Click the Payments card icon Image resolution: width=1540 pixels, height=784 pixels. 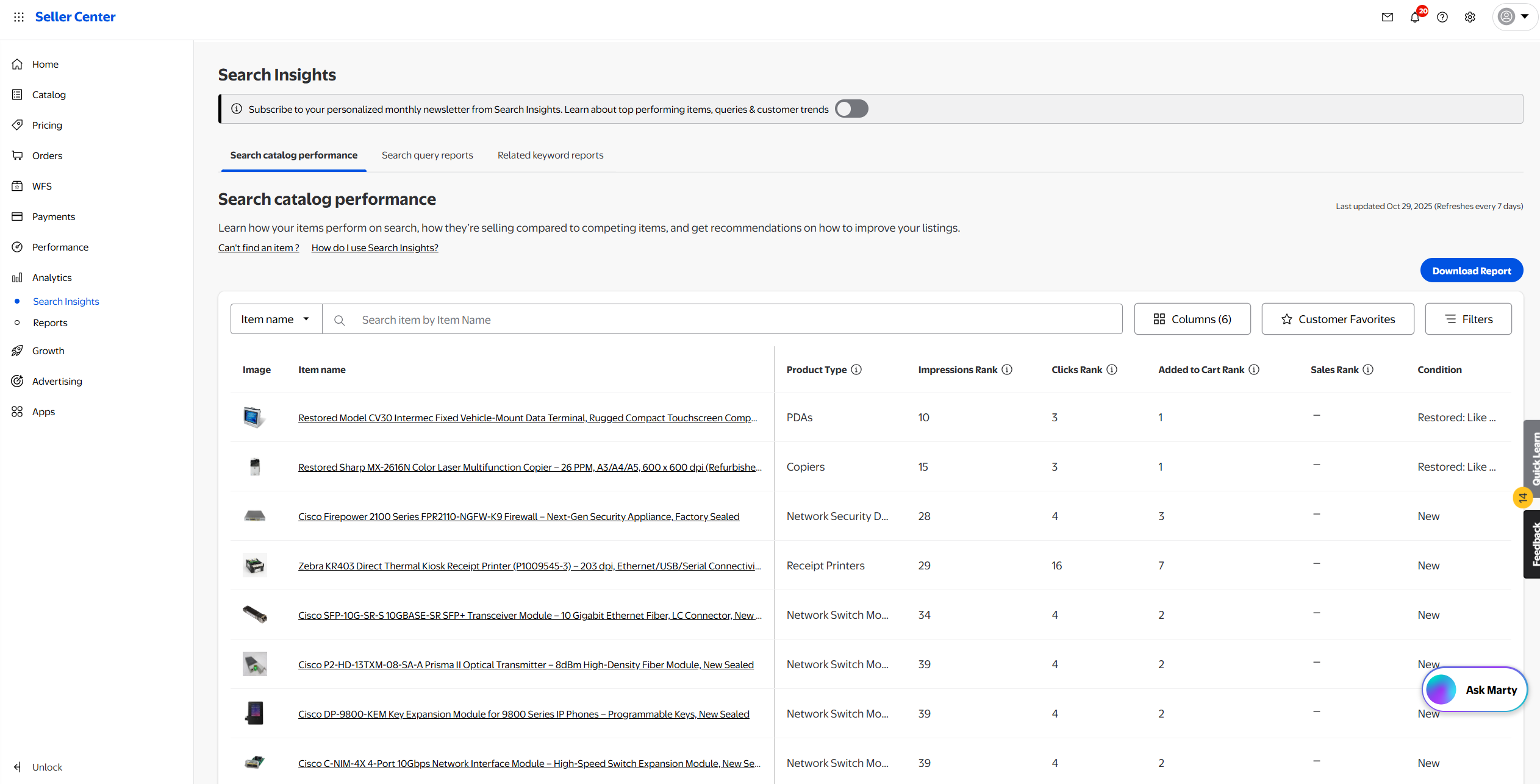pyautogui.click(x=17, y=216)
